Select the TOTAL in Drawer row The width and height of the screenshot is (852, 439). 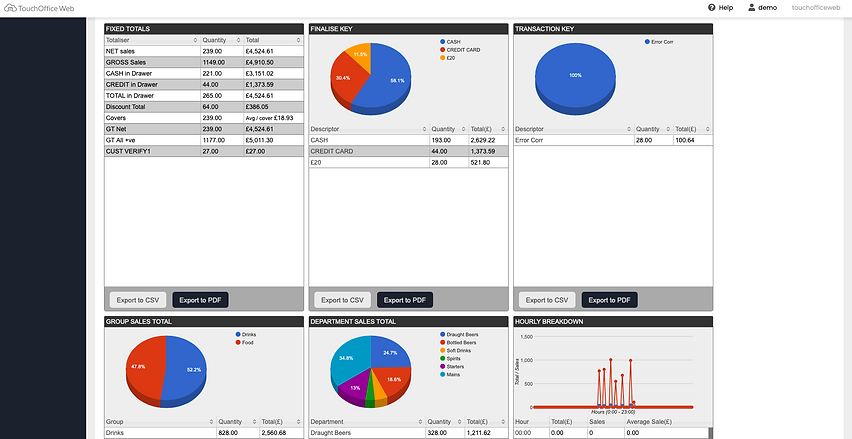click(x=204, y=96)
